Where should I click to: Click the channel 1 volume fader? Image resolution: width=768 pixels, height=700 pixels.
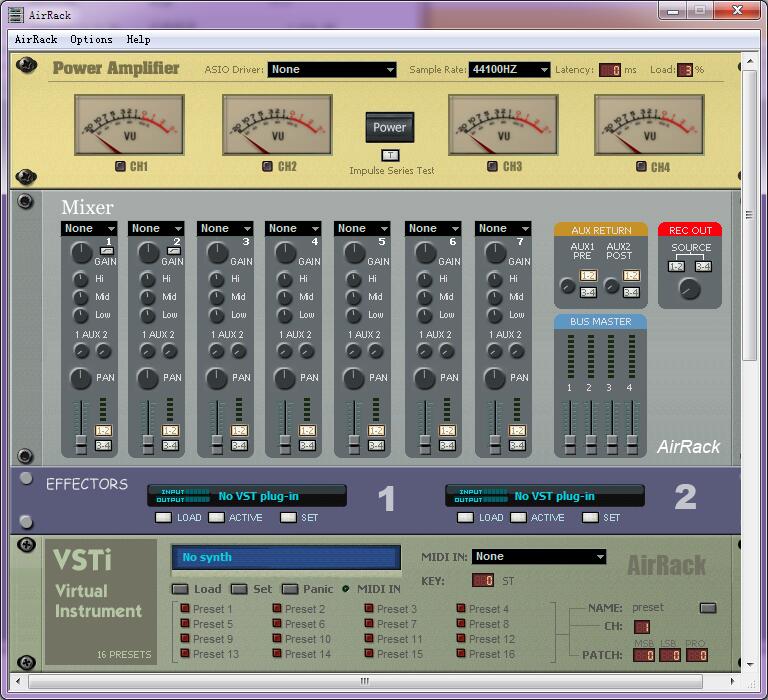tap(81, 441)
